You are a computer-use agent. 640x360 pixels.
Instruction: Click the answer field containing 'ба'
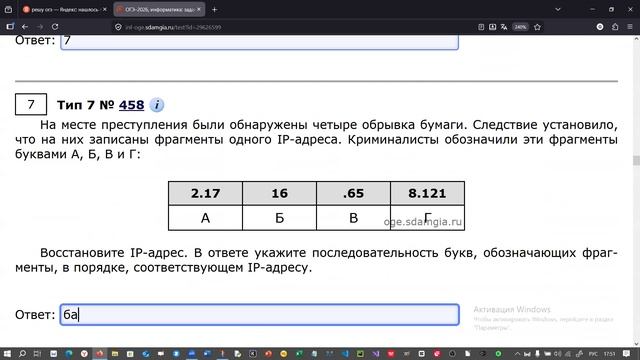click(260, 315)
